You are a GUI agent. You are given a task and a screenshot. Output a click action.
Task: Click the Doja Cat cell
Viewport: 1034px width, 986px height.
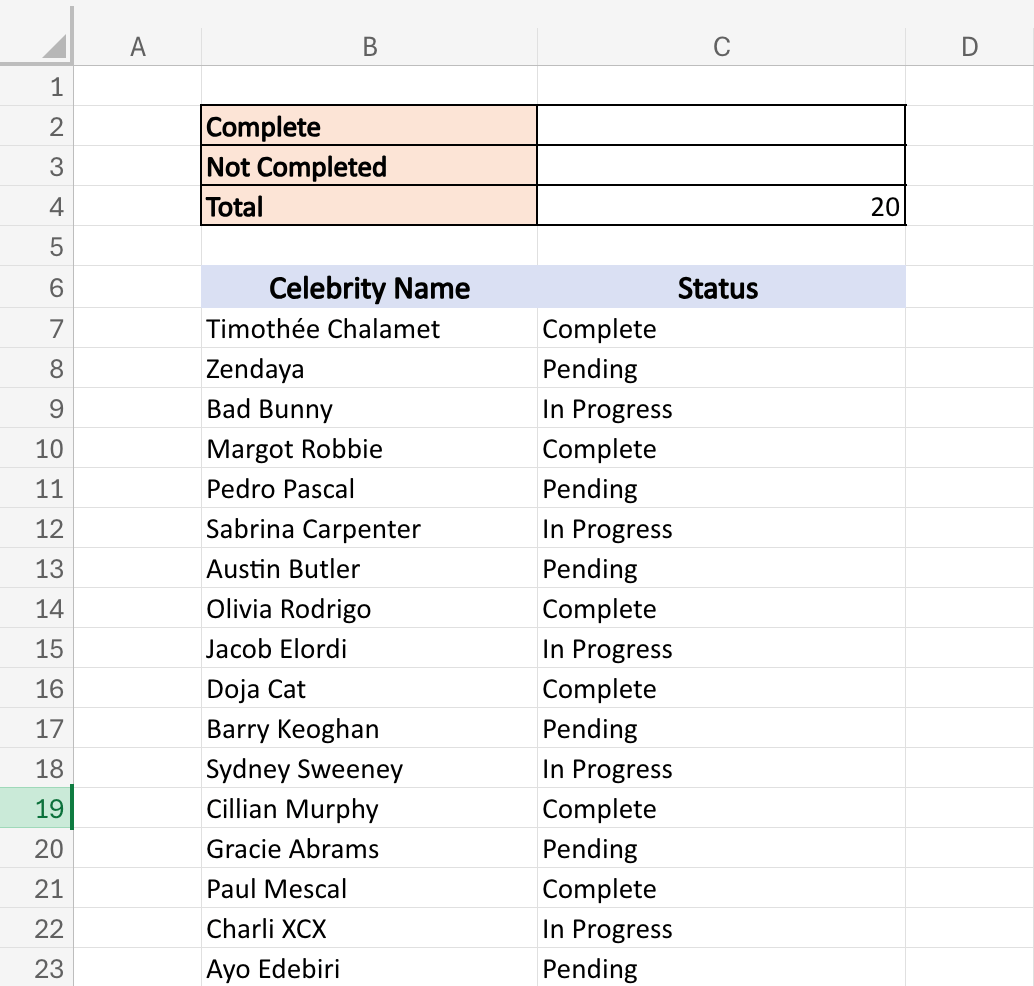click(x=369, y=689)
